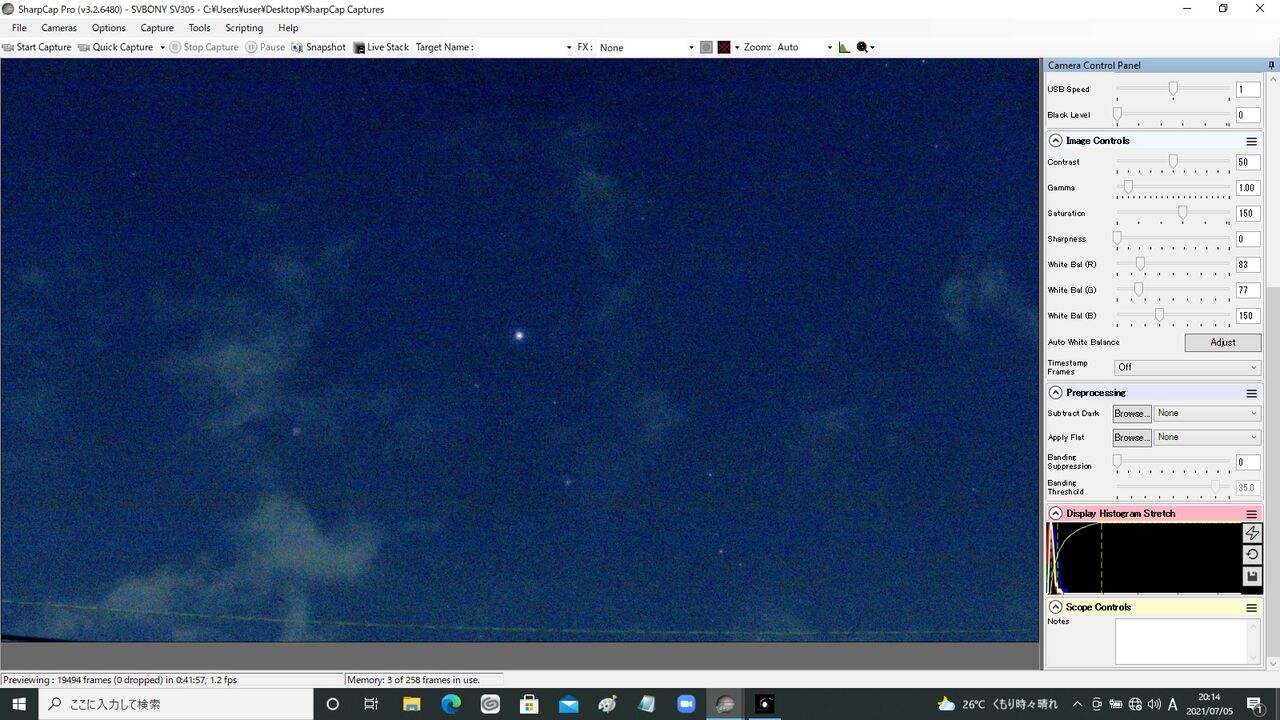Show the image histogram tool
This screenshot has height=720, width=1280.
point(844,47)
